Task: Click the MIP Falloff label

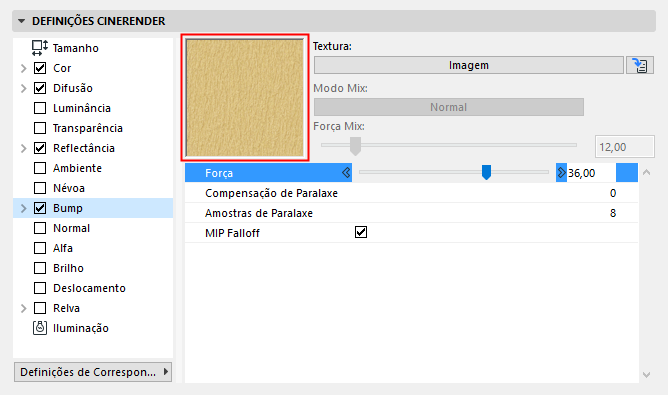Action: [232, 233]
